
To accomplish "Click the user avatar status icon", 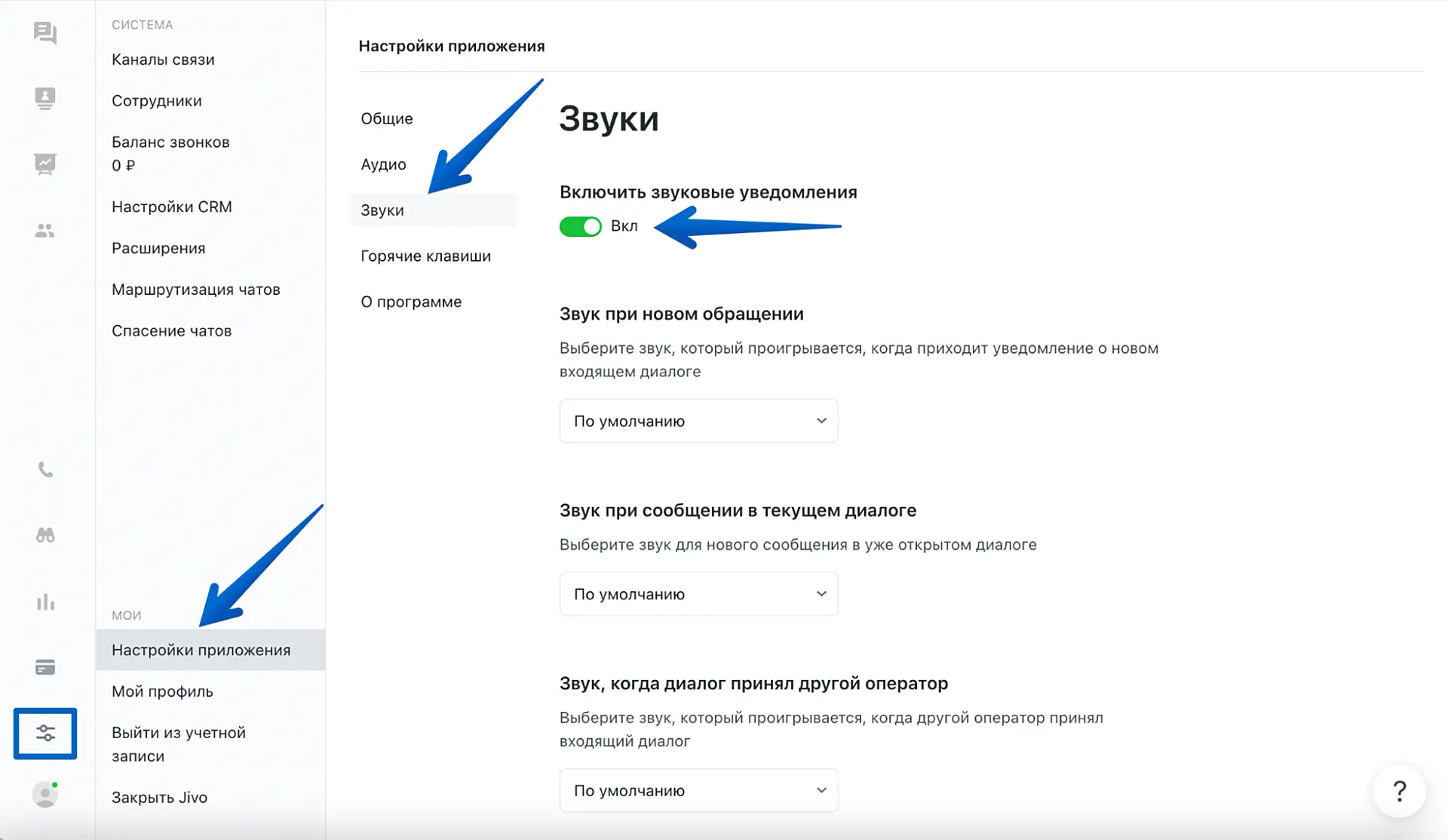I will coord(45,795).
